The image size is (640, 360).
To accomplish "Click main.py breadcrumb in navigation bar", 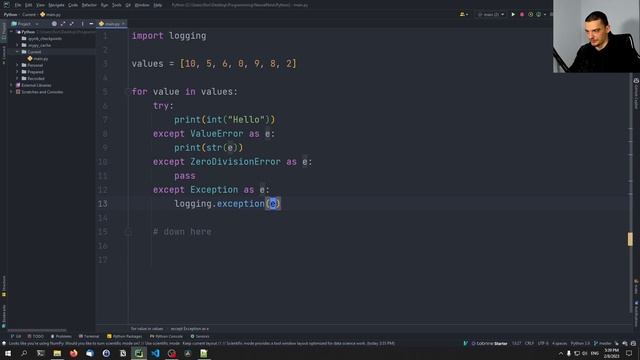I will tap(50, 14).
